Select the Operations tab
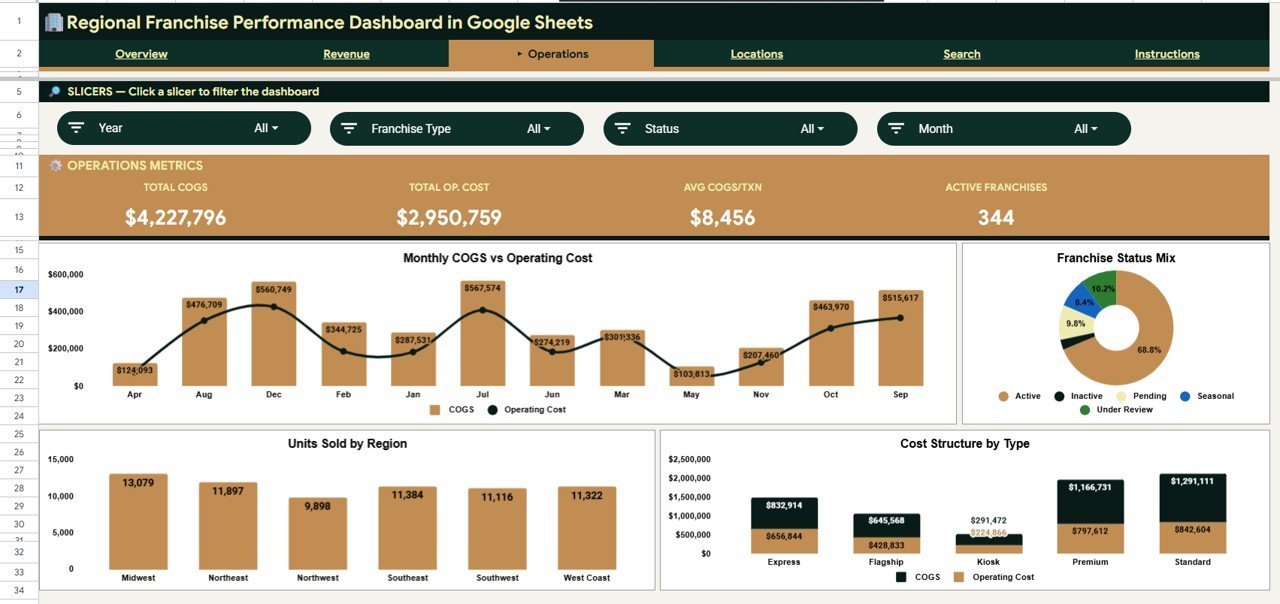 point(551,54)
